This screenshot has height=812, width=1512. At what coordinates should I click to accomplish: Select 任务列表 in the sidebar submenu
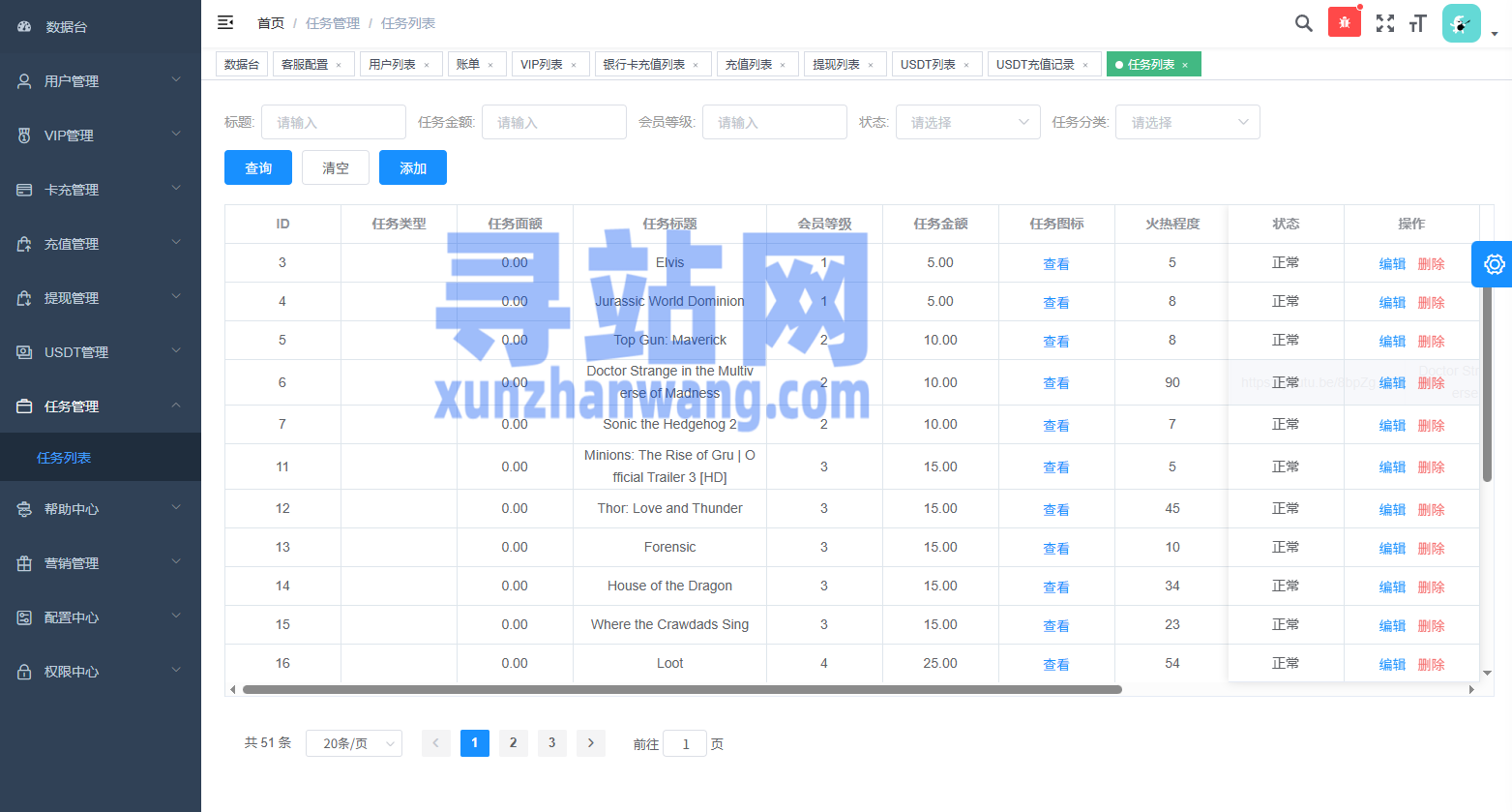[x=64, y=458]
